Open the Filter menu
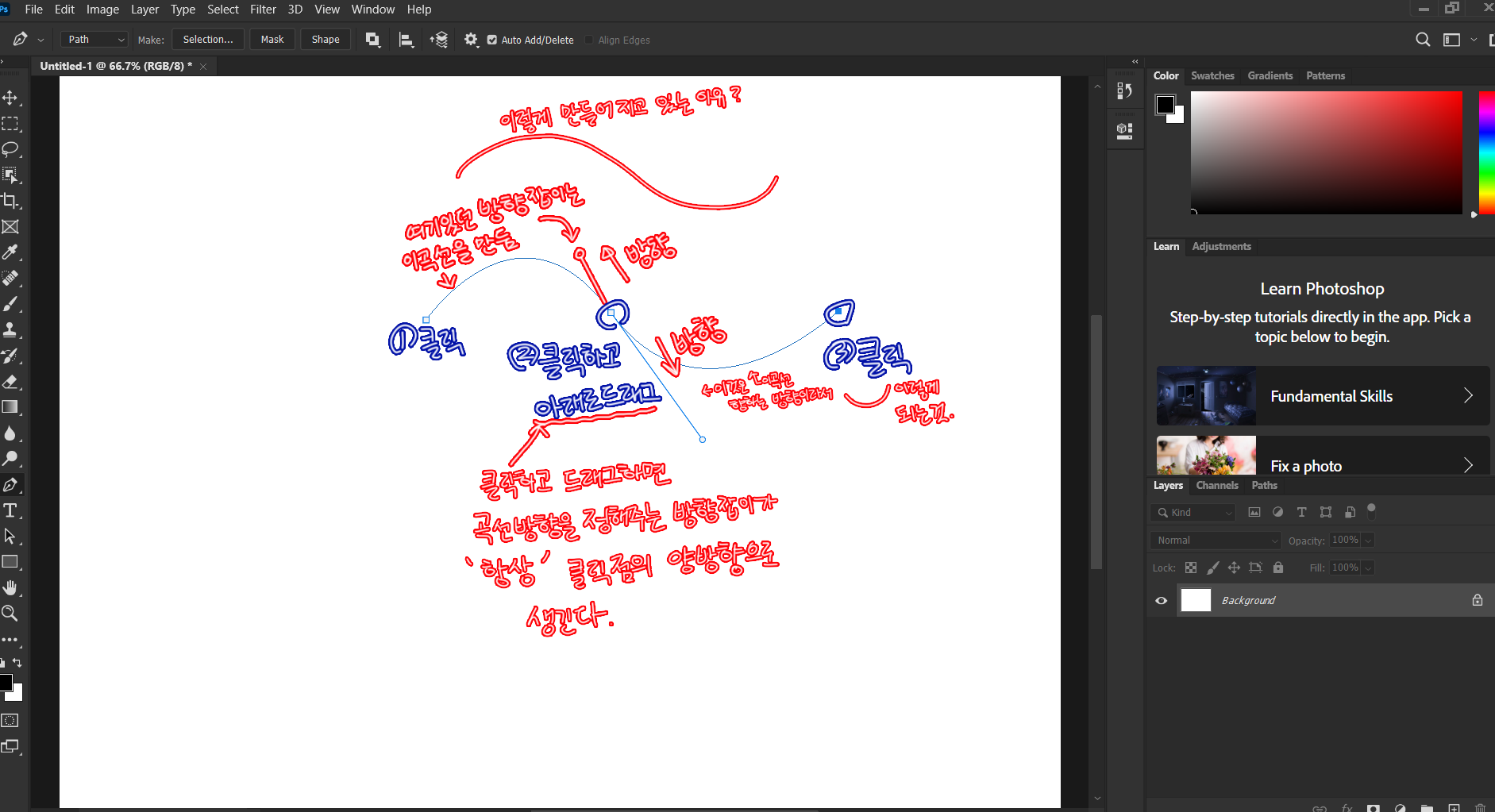Viewport: 1495px width, 812px height. [263, 10]
